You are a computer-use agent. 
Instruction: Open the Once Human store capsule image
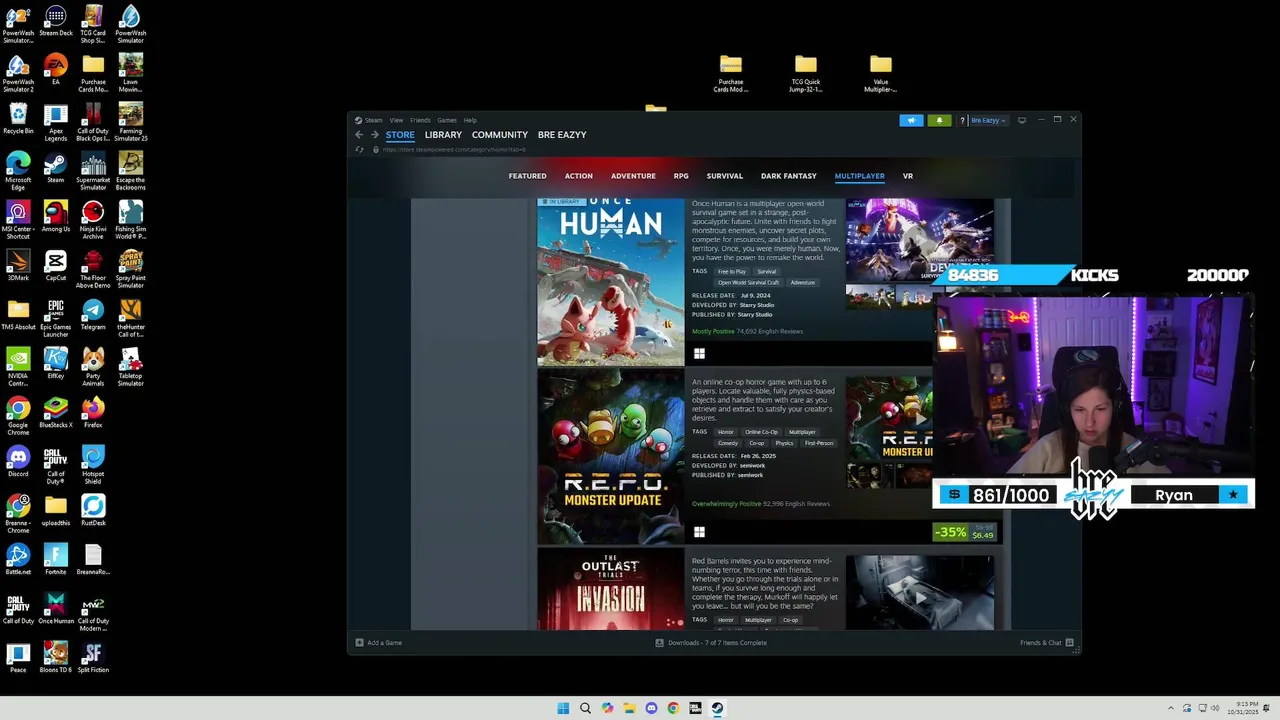coord(611,282)
